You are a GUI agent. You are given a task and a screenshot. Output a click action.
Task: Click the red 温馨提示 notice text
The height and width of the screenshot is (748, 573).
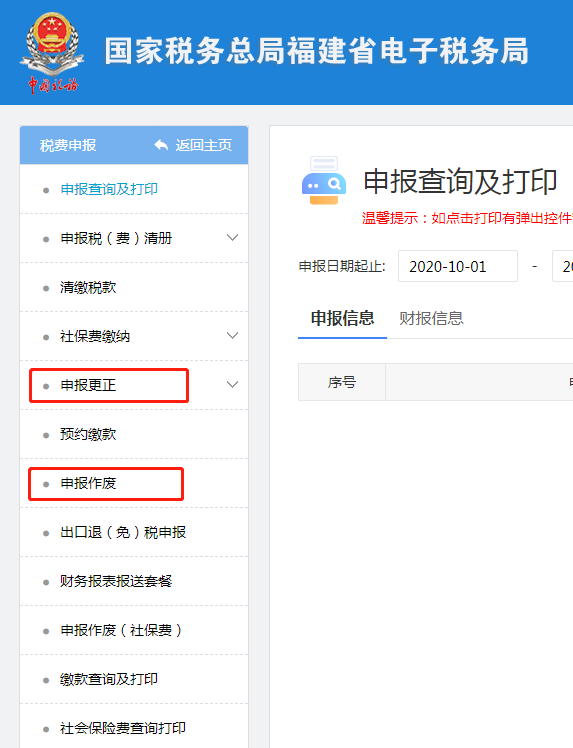[x=467, y=218]
